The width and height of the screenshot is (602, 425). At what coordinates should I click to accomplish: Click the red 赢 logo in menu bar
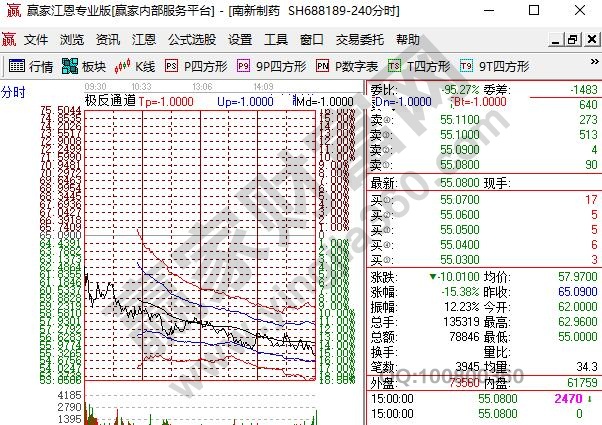point(9,40)
